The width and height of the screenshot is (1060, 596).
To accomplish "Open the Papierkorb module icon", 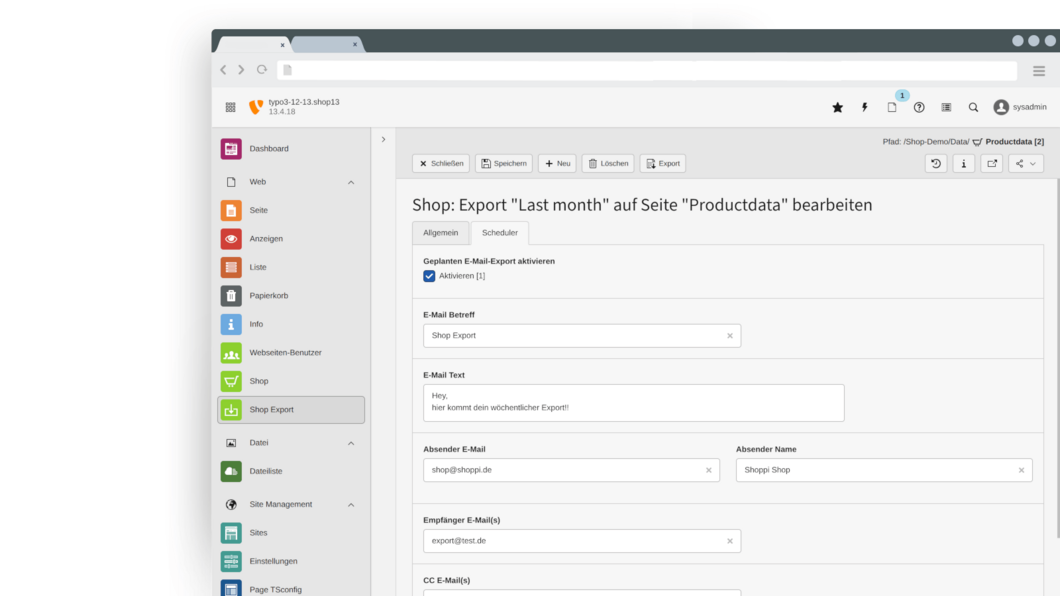I will [x=231, y=296].
